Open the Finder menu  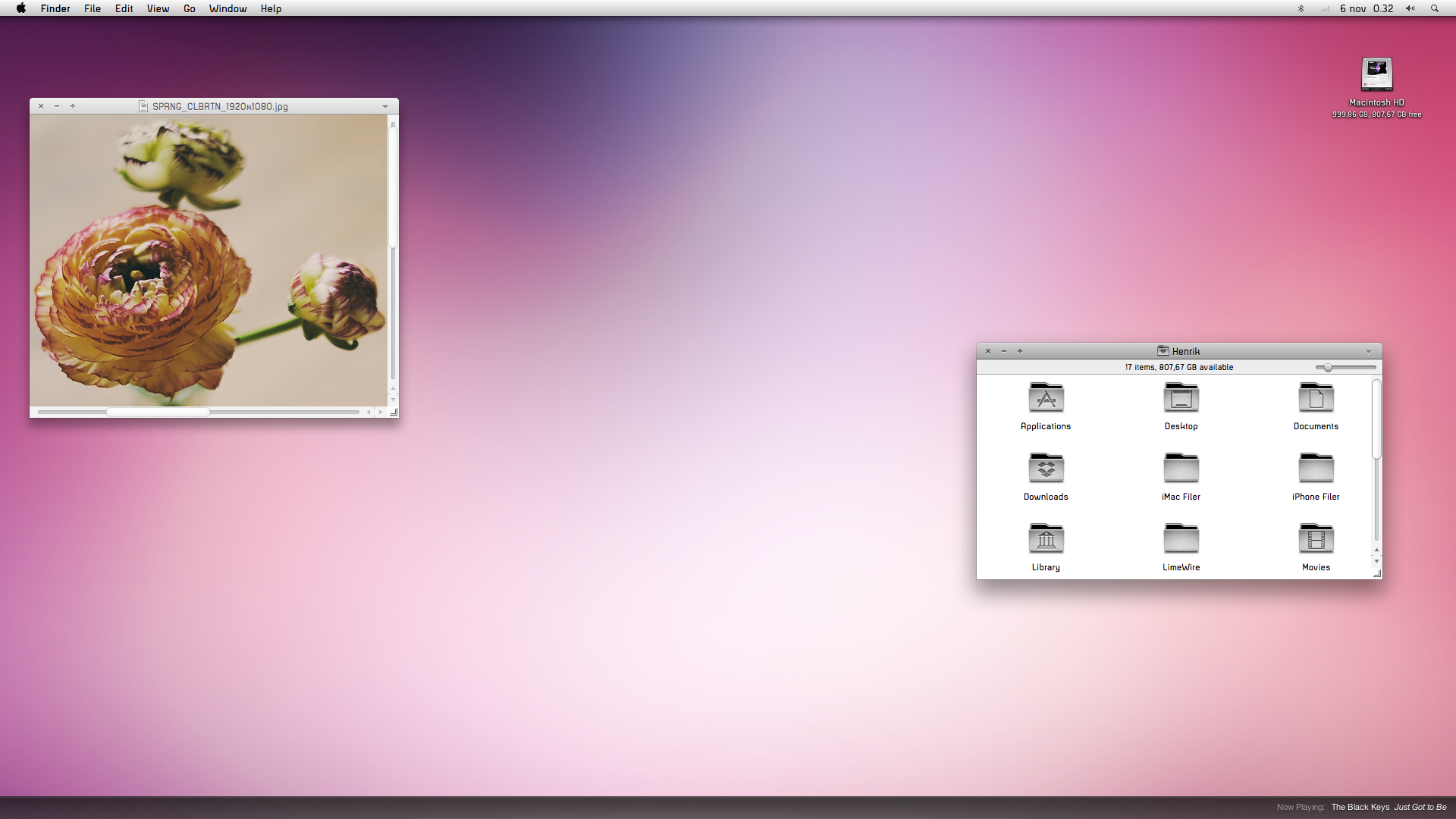(x=55, y=8)
